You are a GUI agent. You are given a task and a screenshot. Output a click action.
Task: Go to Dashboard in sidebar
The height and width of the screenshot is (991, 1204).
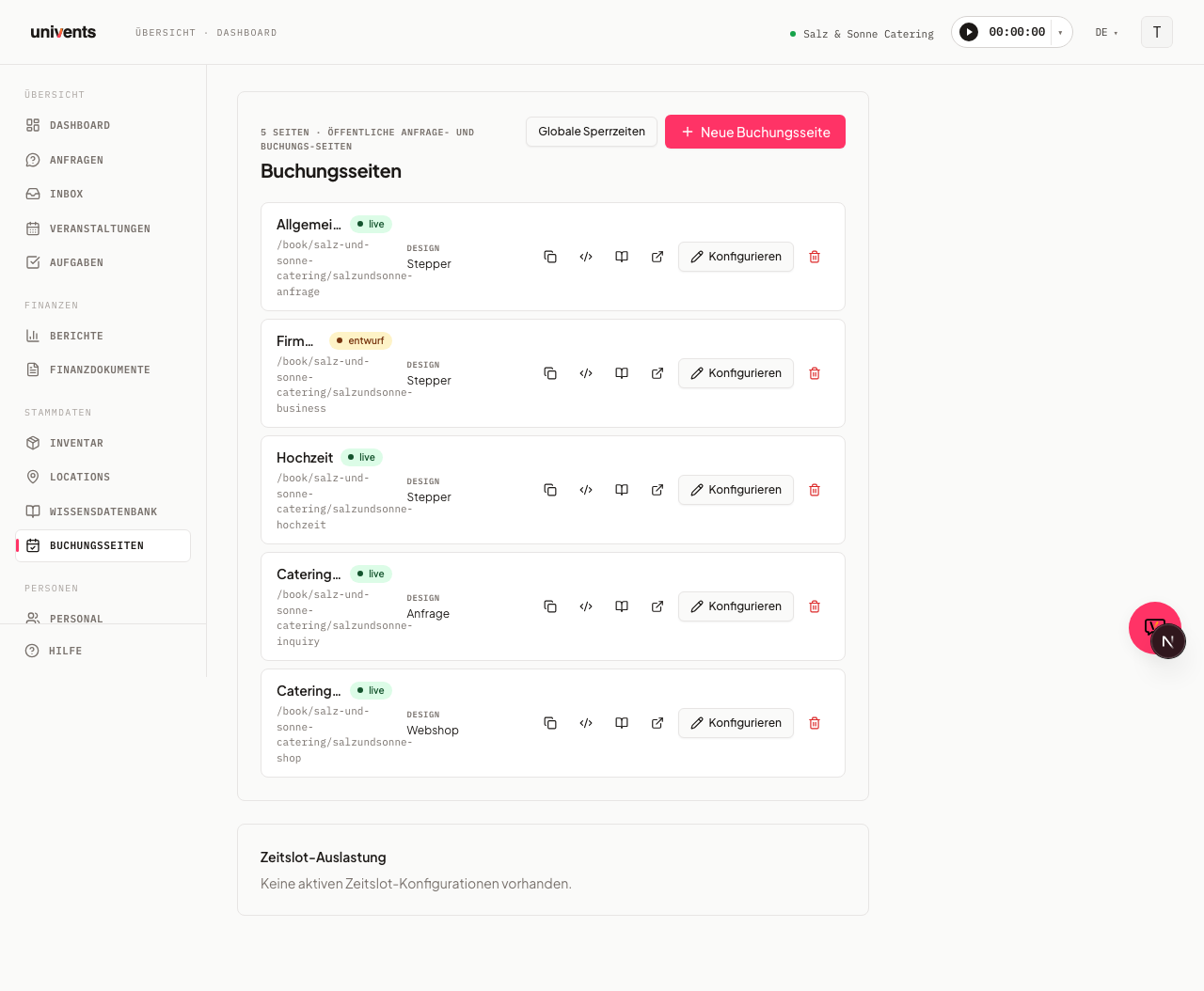click(103, 126)
